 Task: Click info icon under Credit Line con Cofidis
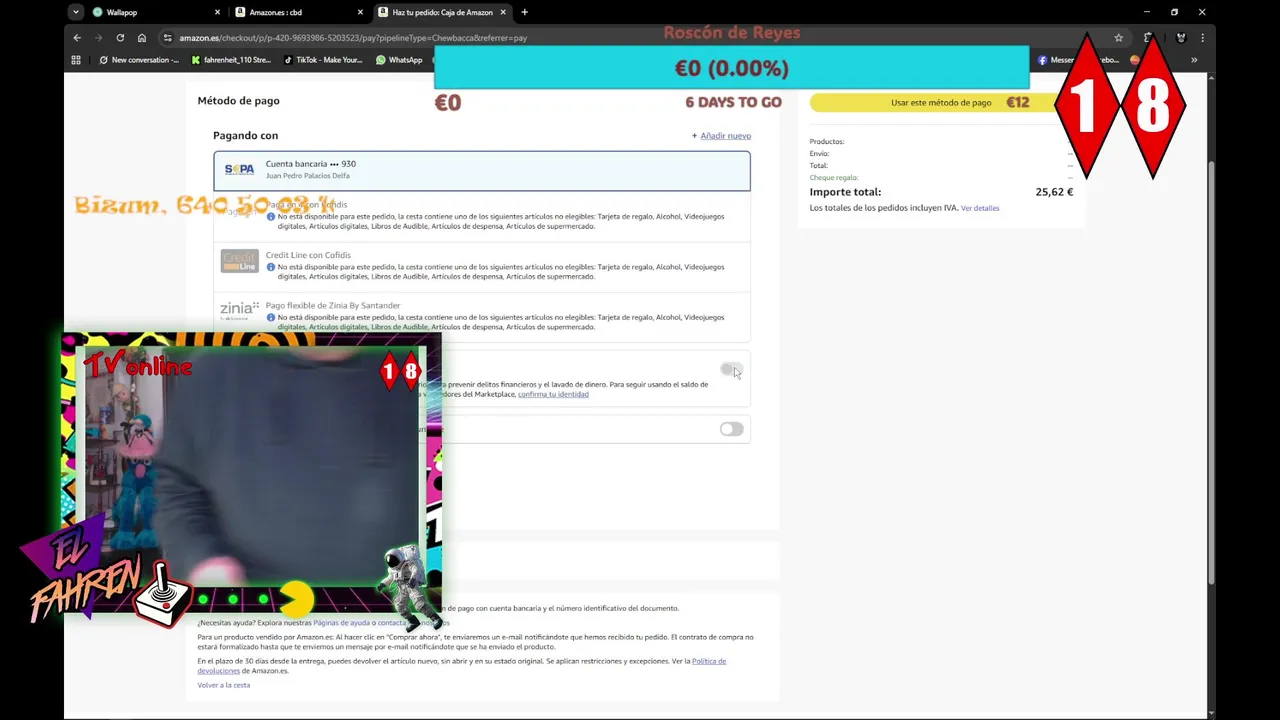271,267
